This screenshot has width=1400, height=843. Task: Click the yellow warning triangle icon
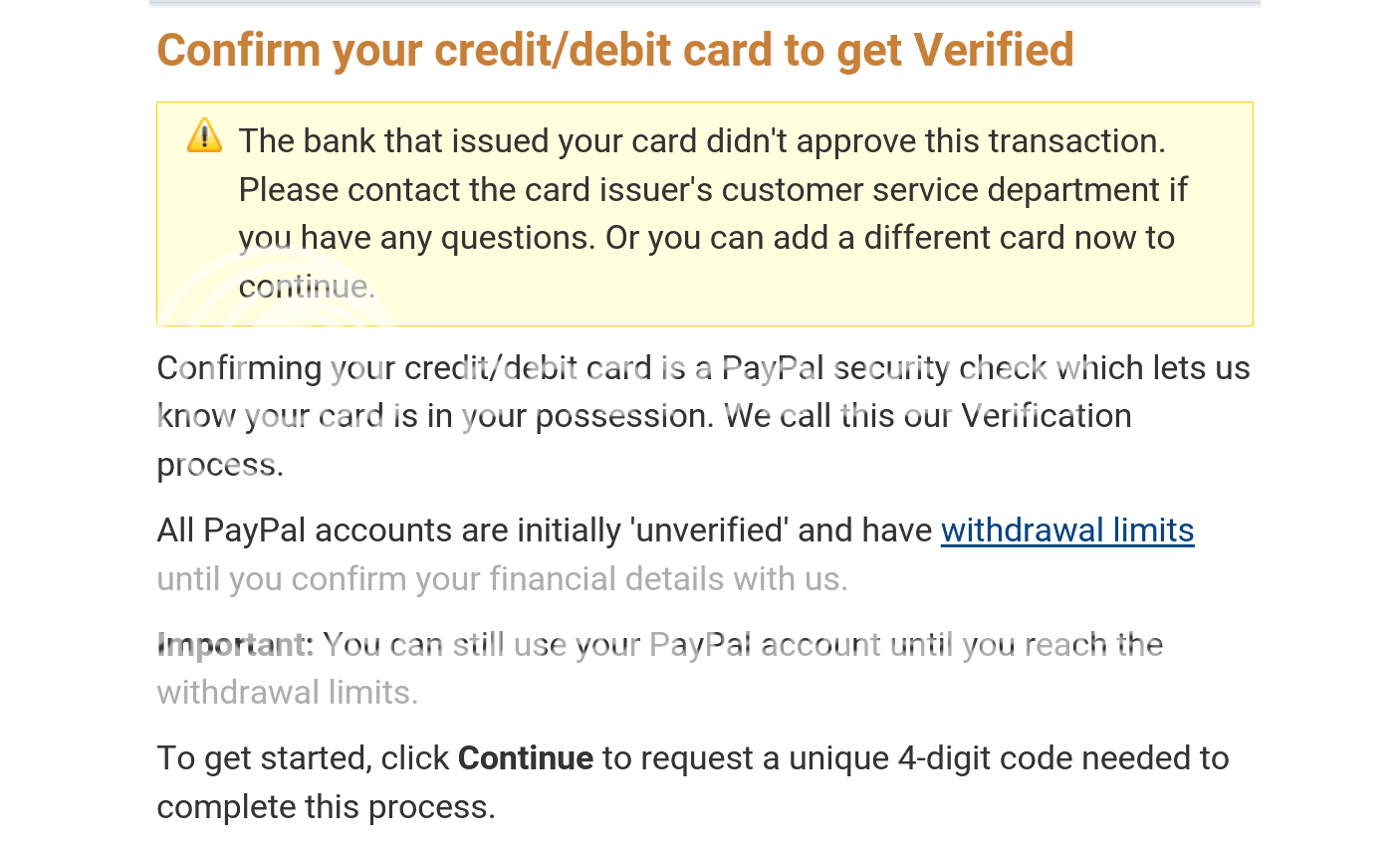205,135
